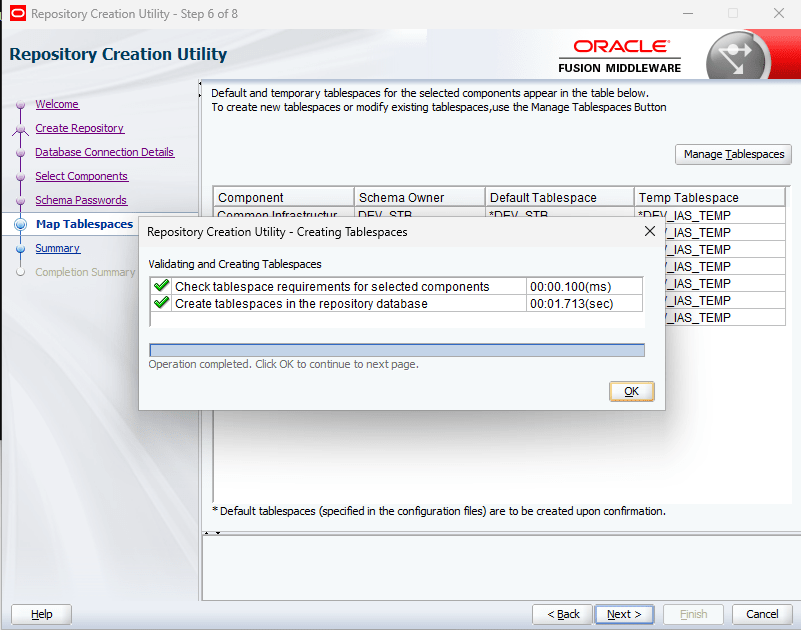Click the Summary step bullet icon
This screenshot has width=801, height=630.
point(20,249)
